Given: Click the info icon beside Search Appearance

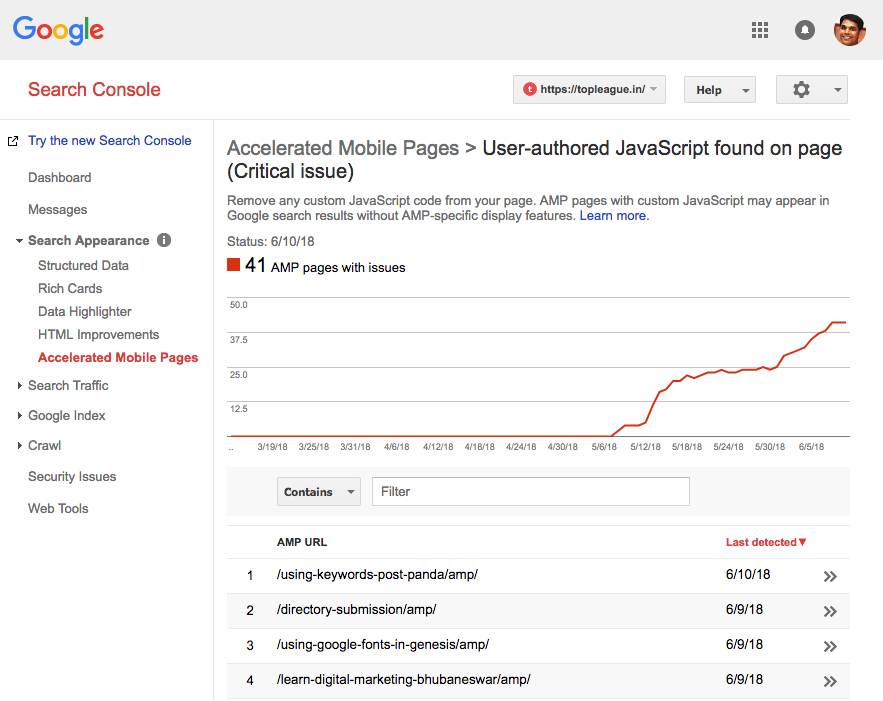Looking at the screenshot, I should (x=163, y=240).
